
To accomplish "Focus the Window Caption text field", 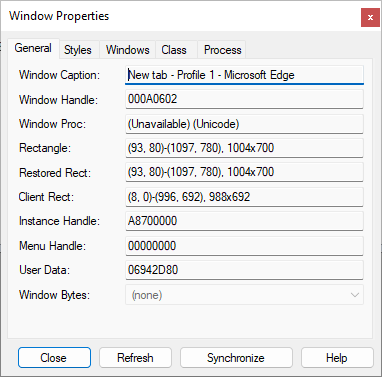I will click(244, 75).
